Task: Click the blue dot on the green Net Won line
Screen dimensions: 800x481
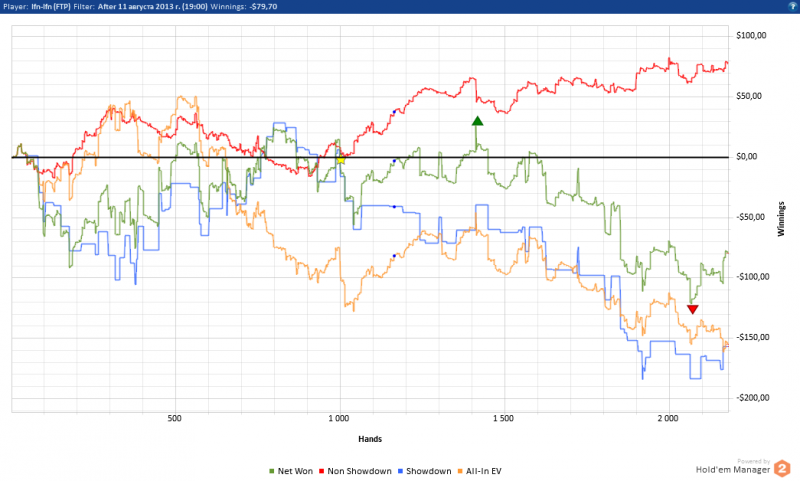Action: (394, 160)
